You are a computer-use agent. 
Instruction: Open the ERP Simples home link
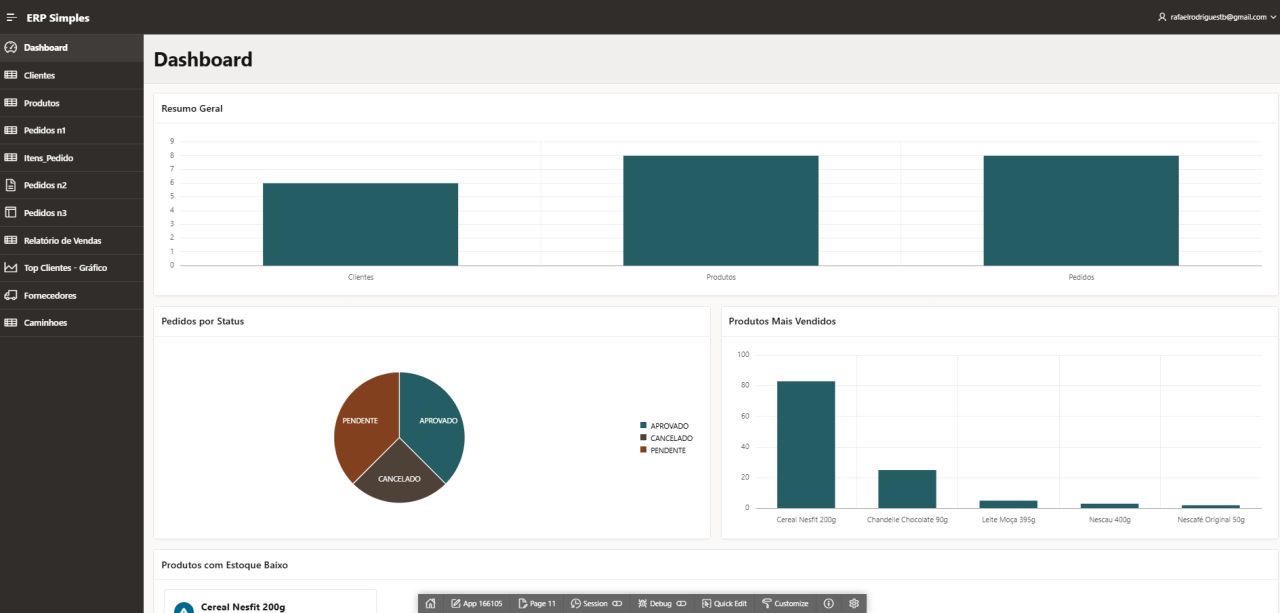point(58,17)
